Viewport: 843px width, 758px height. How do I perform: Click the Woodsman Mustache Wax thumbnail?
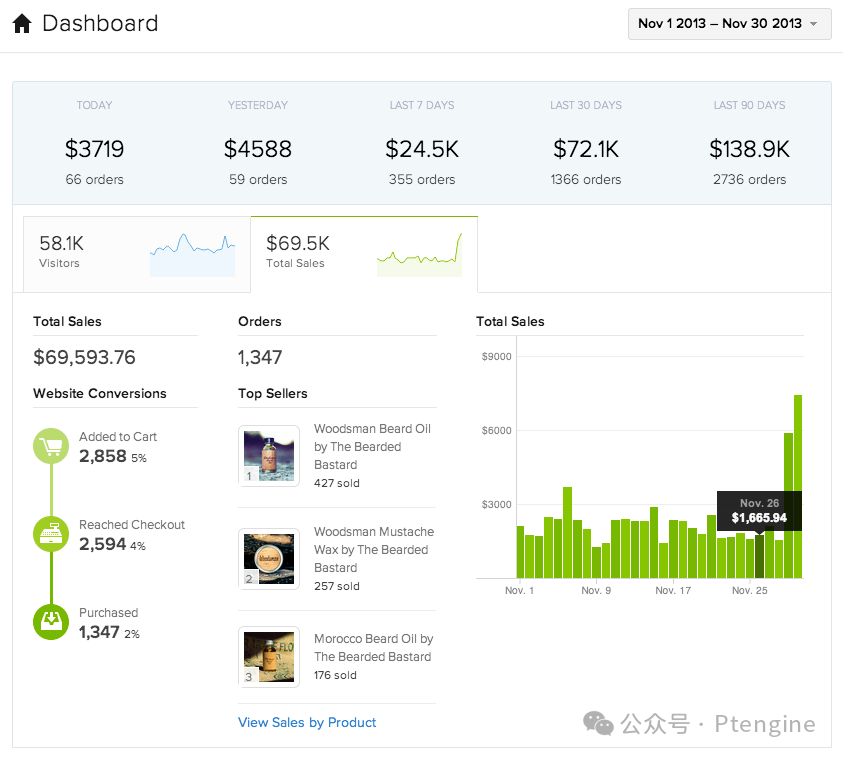[269, 558]
